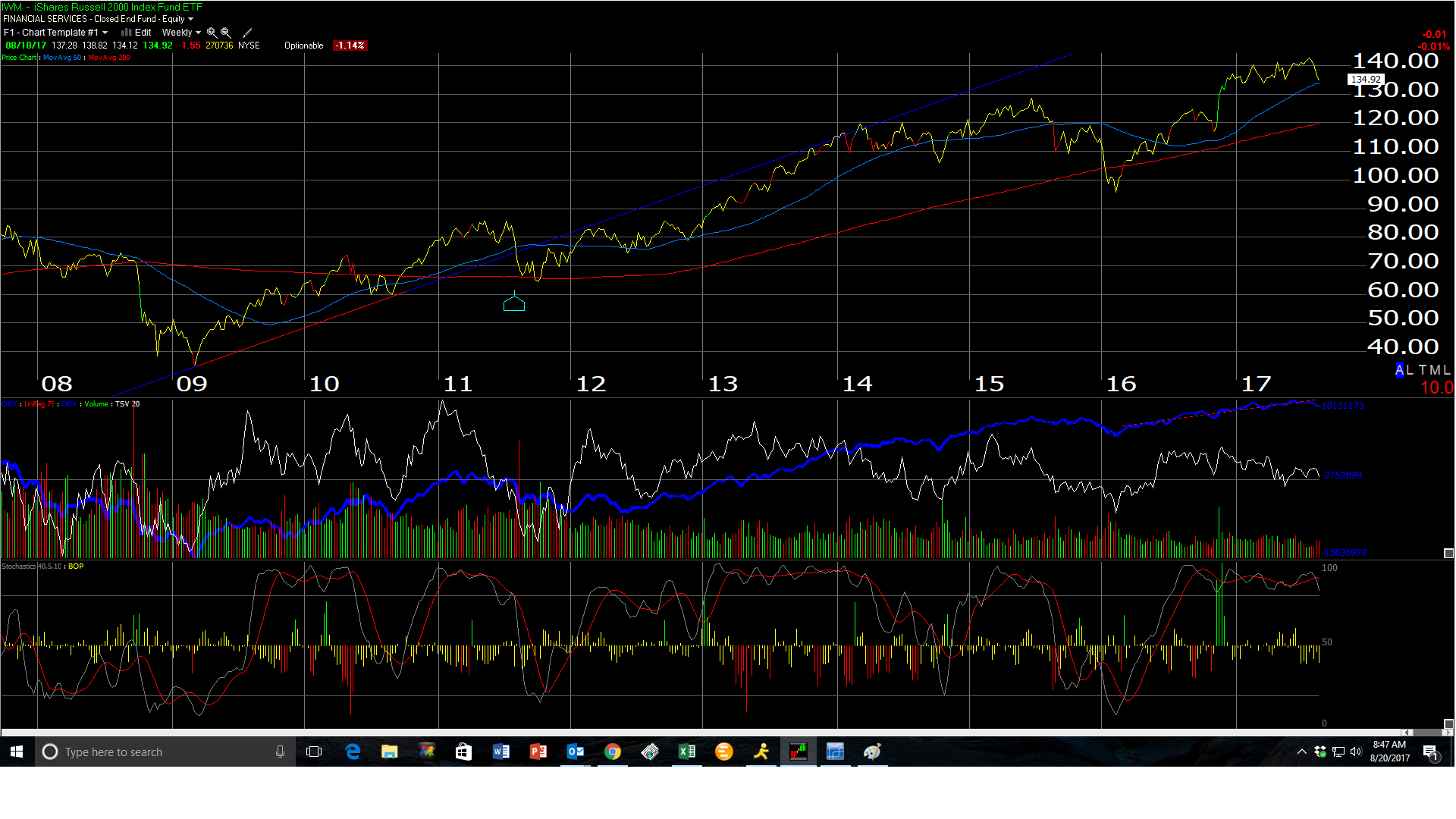Zoom out of the chart with the magnifier-minus icon

[226, 33]
